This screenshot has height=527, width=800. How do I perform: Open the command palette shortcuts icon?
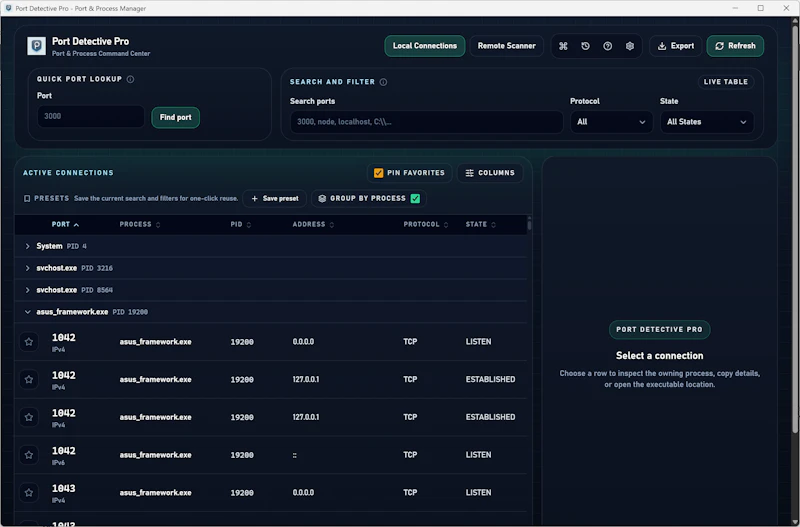[563, 46]
